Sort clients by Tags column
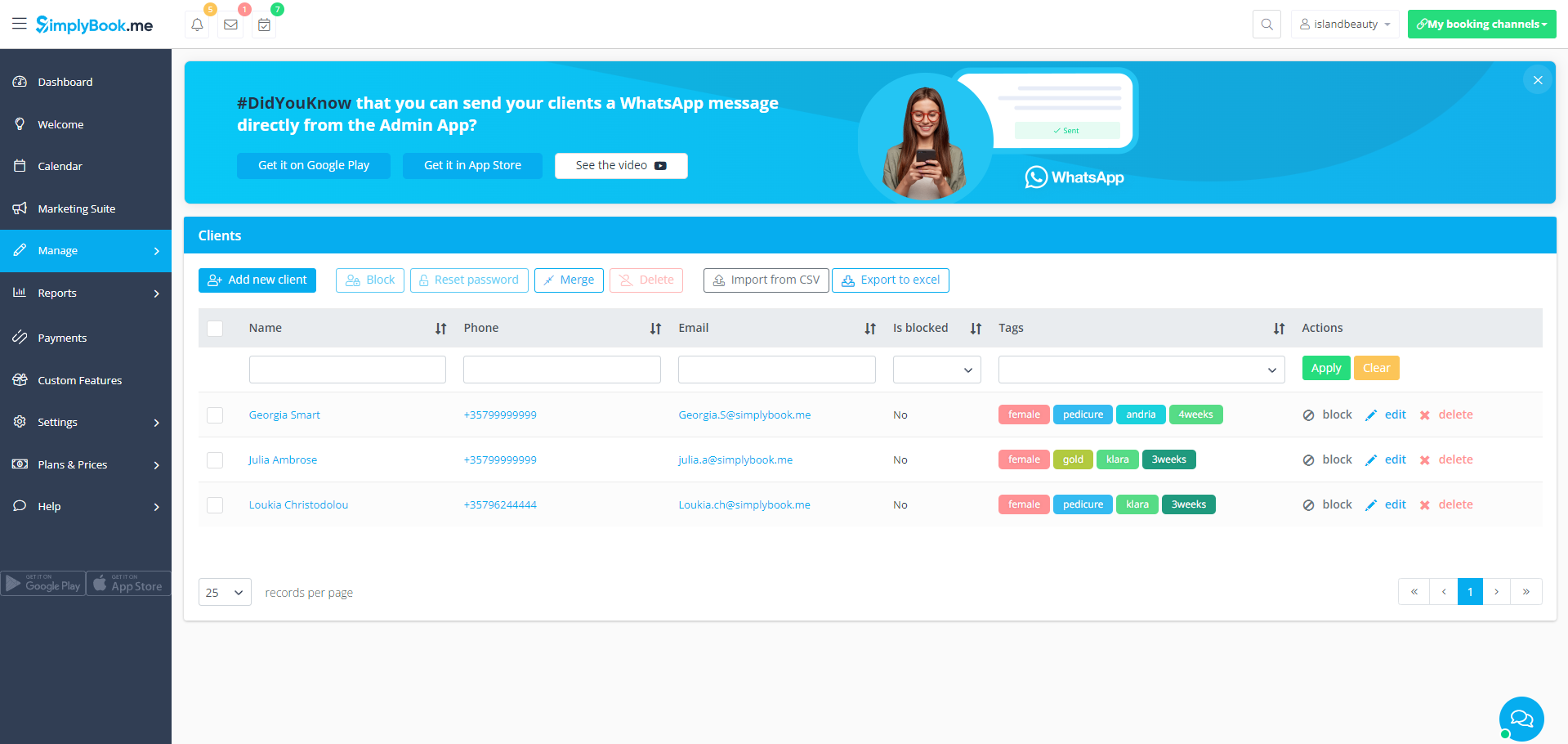This screenshot has height=744, width=1568. [x=1279, y=329]
